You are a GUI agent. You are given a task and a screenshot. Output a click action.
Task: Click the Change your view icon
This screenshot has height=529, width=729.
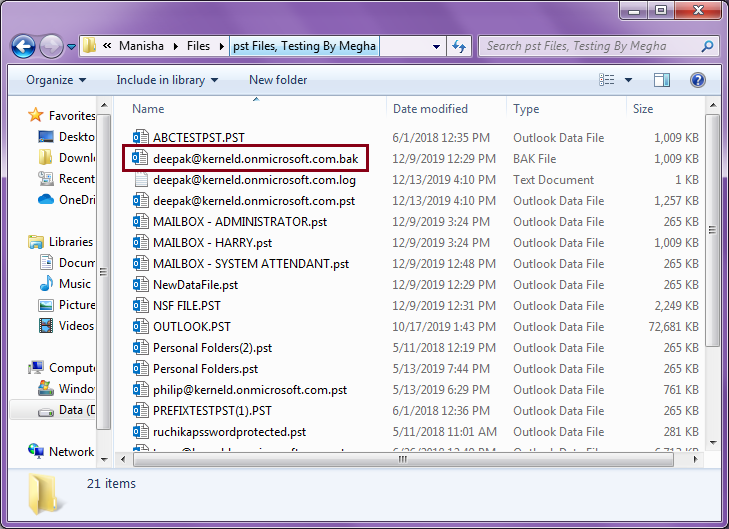click(606, 80)
